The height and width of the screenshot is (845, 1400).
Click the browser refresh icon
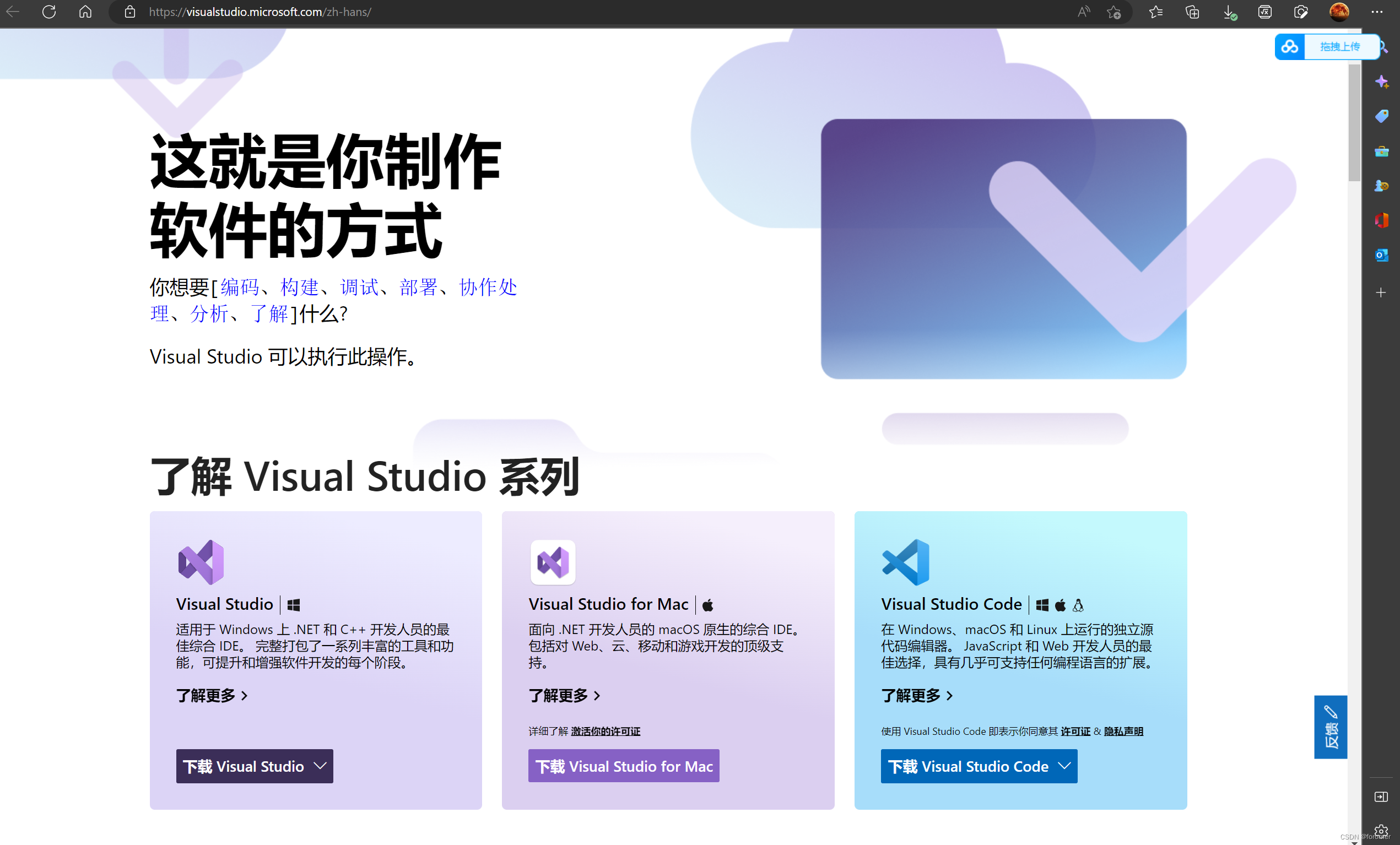tap(49, 12)
